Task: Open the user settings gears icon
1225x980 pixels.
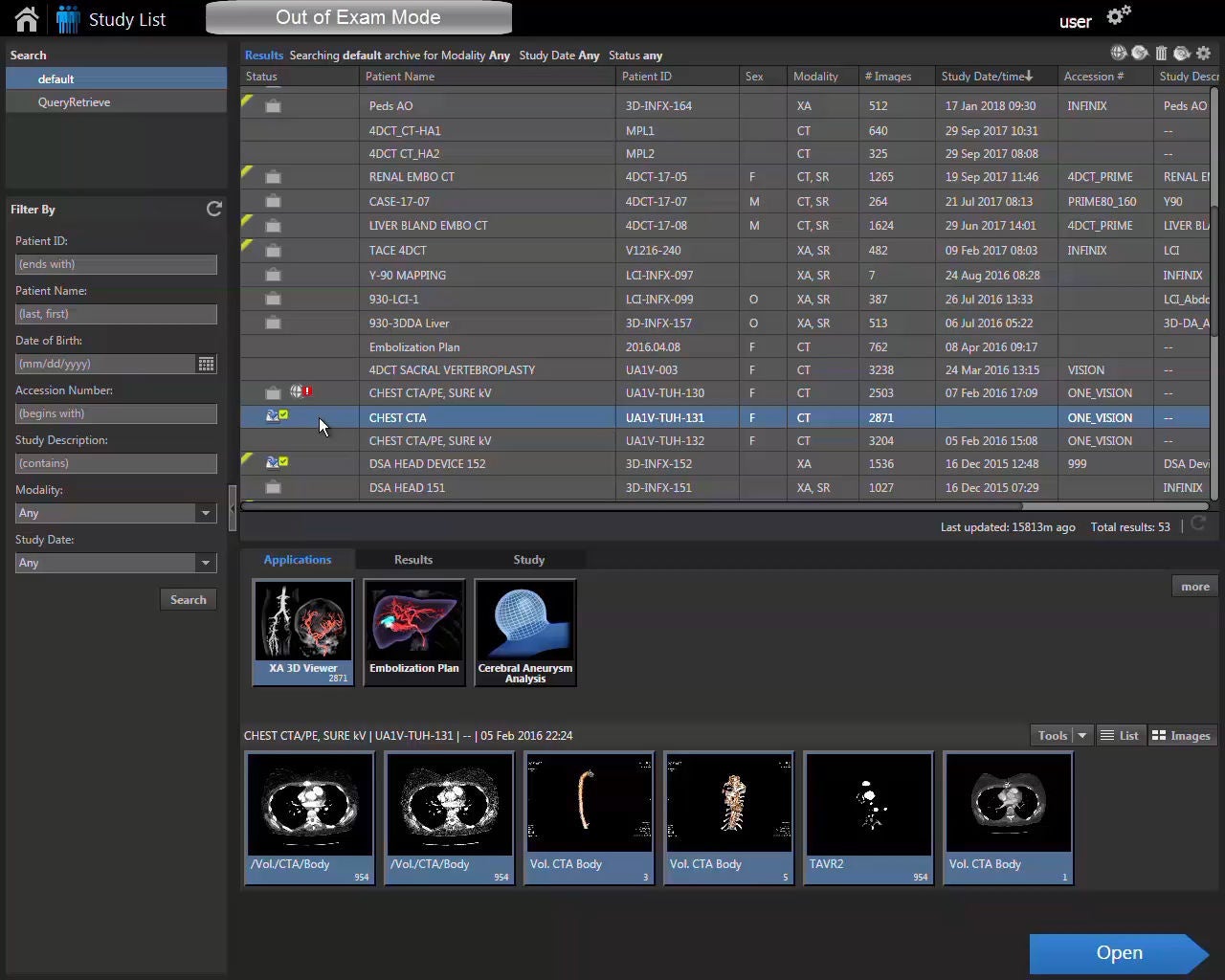Action: pos(1119,16)
